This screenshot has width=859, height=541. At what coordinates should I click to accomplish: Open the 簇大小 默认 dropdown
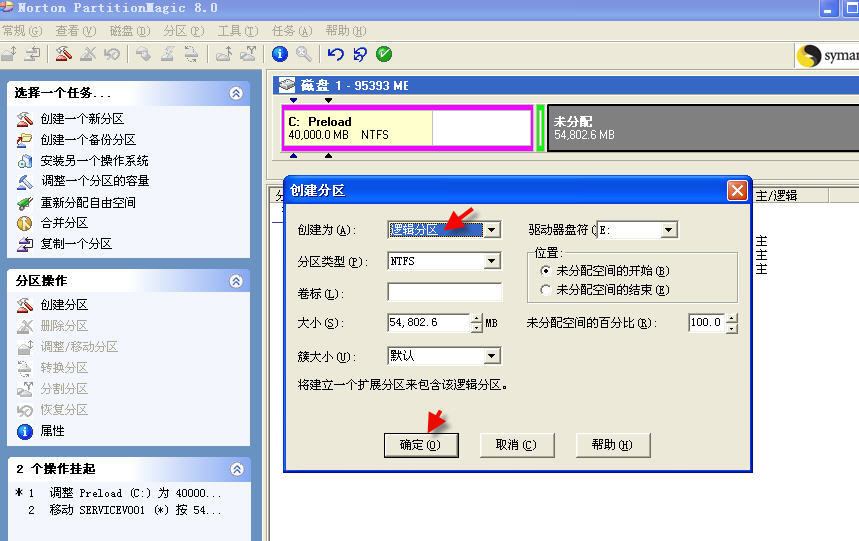(x=492, y=356)
